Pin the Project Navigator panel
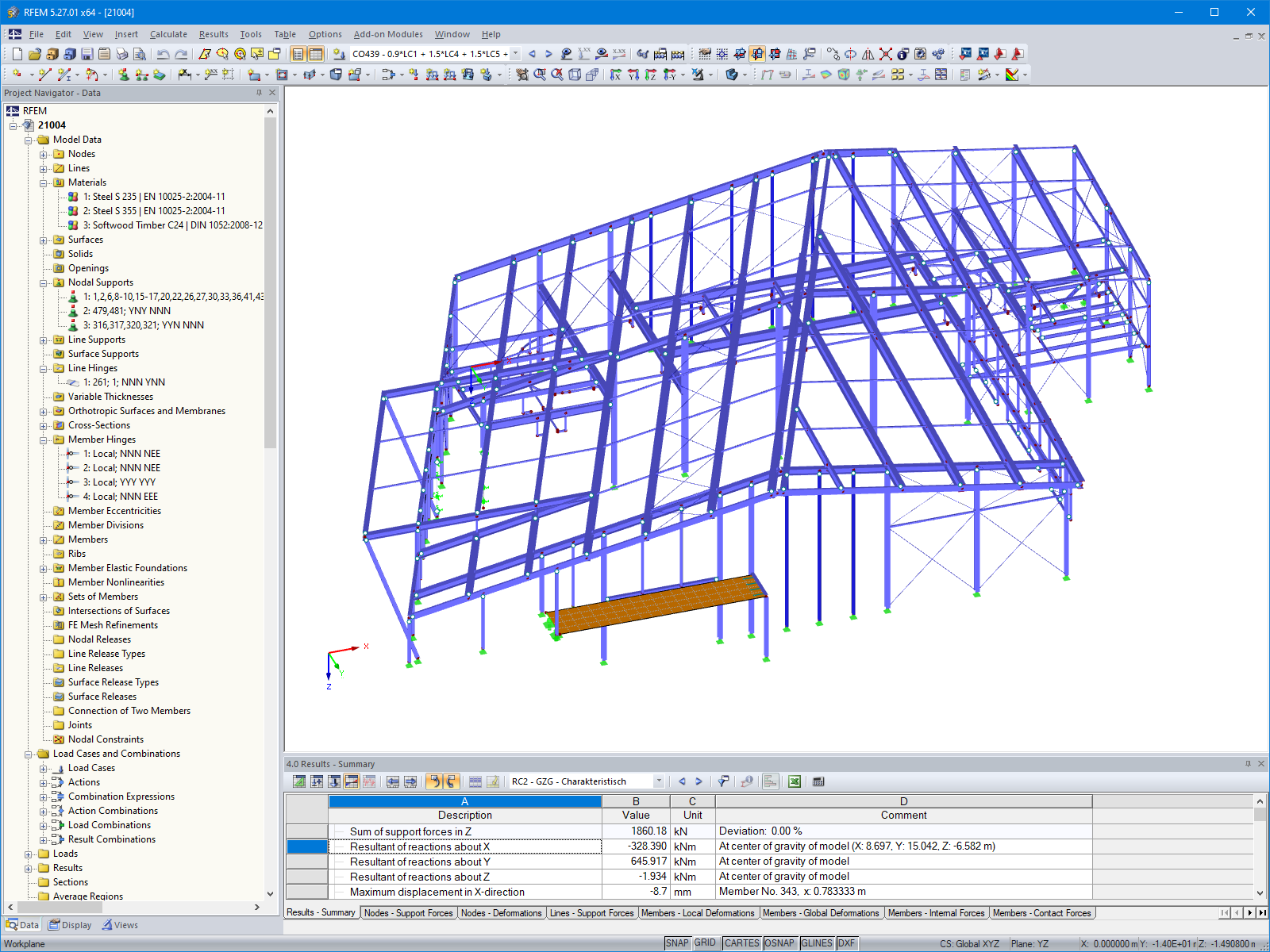 tap(259, 93)
